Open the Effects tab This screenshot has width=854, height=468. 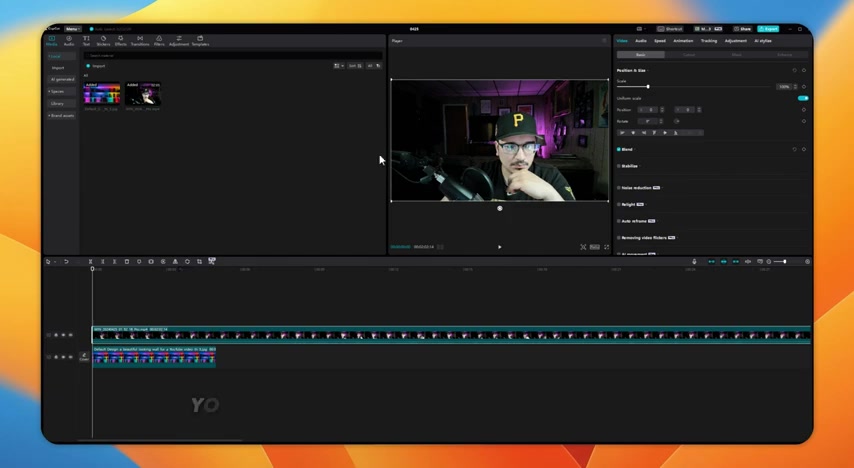coord(120,41)
